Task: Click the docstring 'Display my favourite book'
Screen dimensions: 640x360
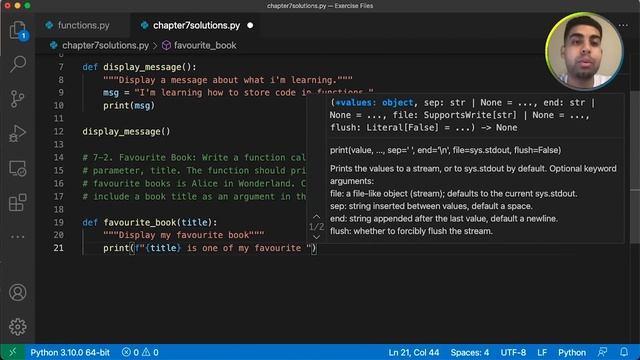Action: (x=184, y=235)
